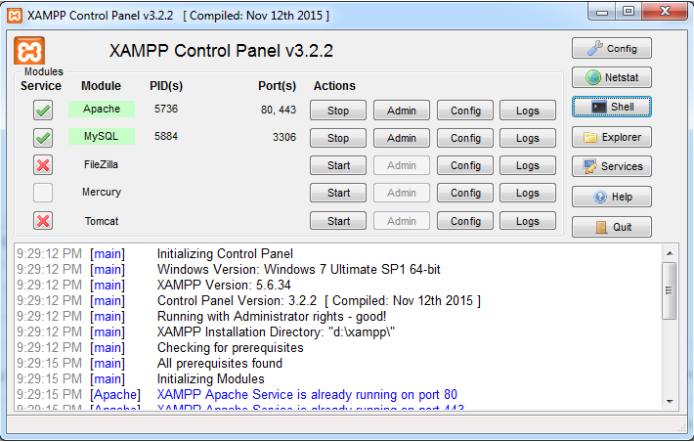Screen dimensions: 694x442
Task: Open Explorer folder button
Action: pos(612,137)
